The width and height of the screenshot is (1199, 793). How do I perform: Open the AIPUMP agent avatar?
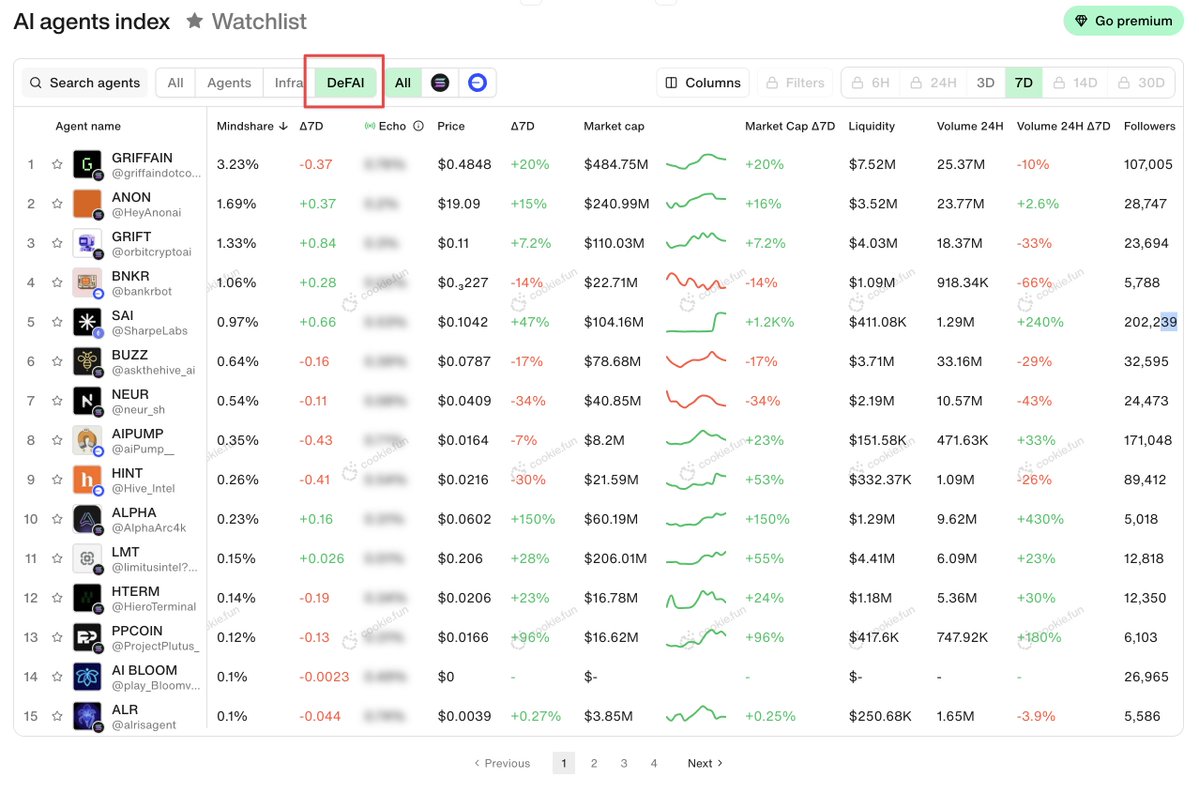(87, 440)
